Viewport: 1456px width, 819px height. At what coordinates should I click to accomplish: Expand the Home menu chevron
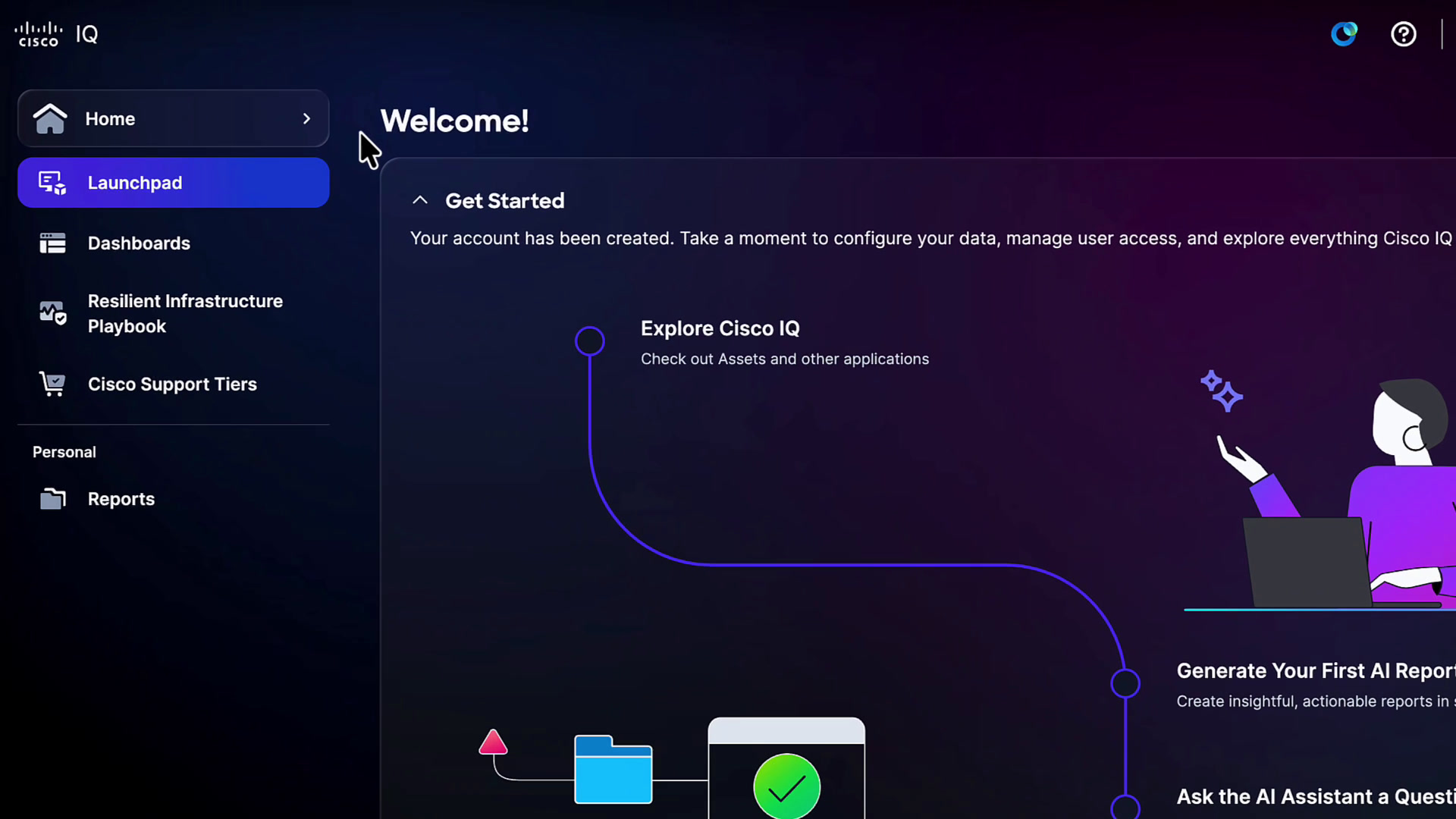click(x=306, y=118)
